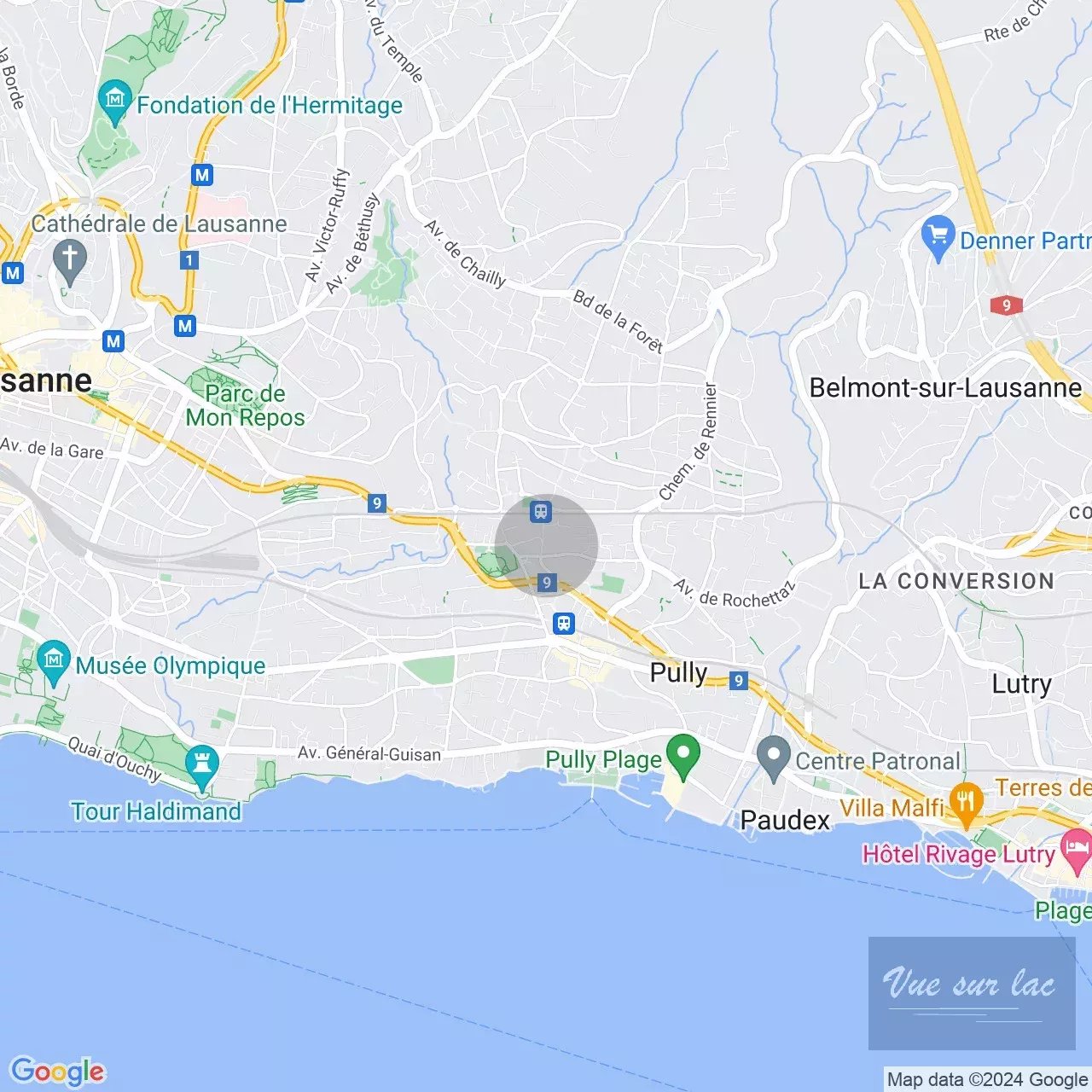
Task: Click the Centre Patronal gray pin
Action: (774, 758)
